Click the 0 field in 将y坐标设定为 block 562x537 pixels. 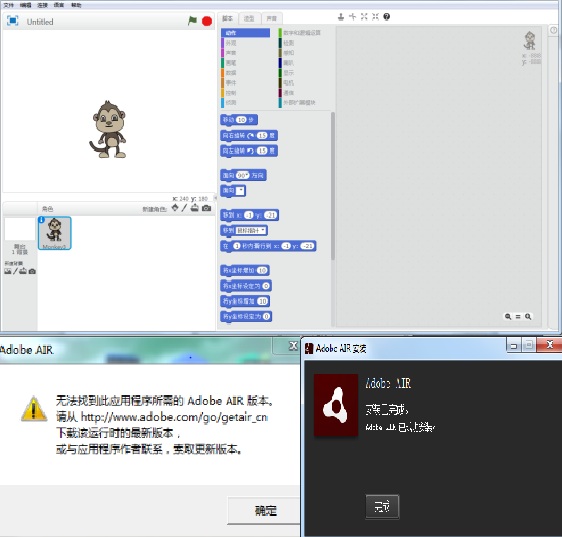266,317
